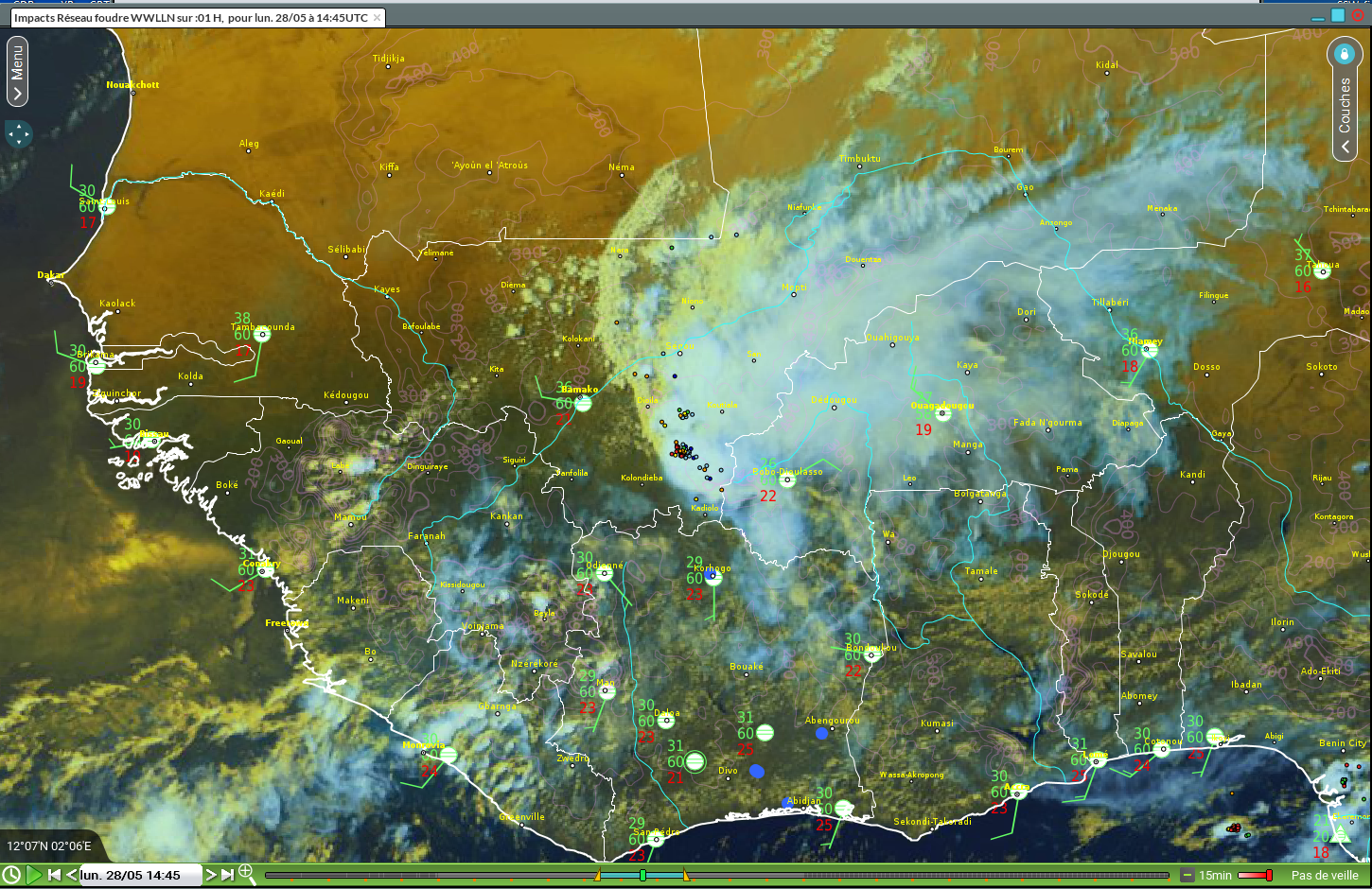This screenshot has height=889, width=1372.
Task: Click the Bondoukou station observation symbol
Action: 872,654
